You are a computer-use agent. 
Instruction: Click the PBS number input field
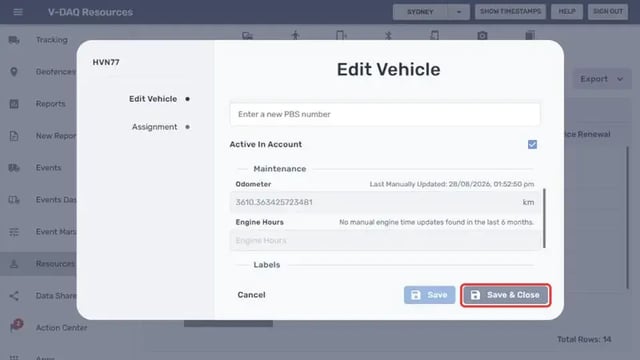[384, 114]
